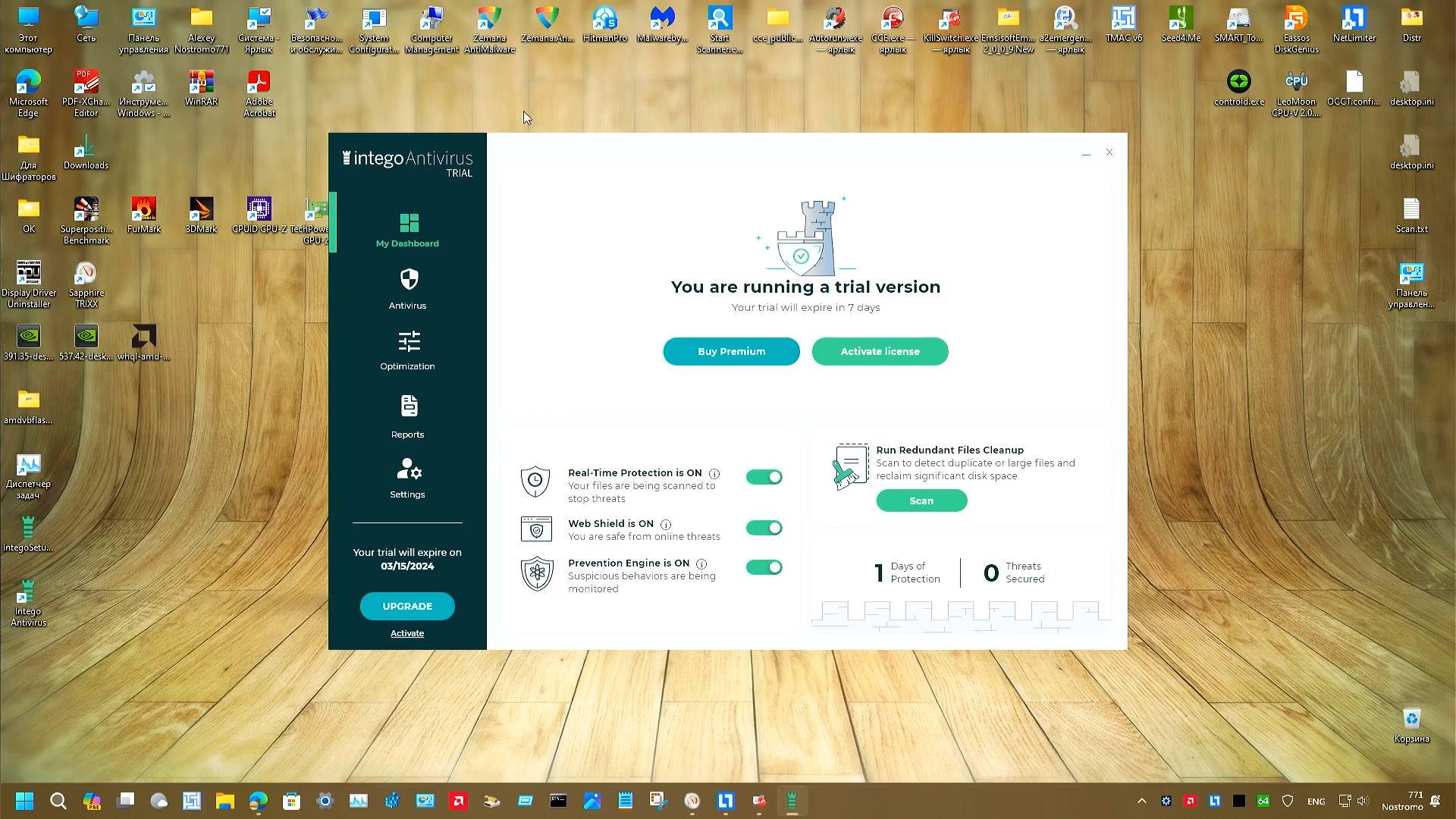Click the taskbar search box
The height and width of the screenshot is (819, 1456).
pos(58,801)
